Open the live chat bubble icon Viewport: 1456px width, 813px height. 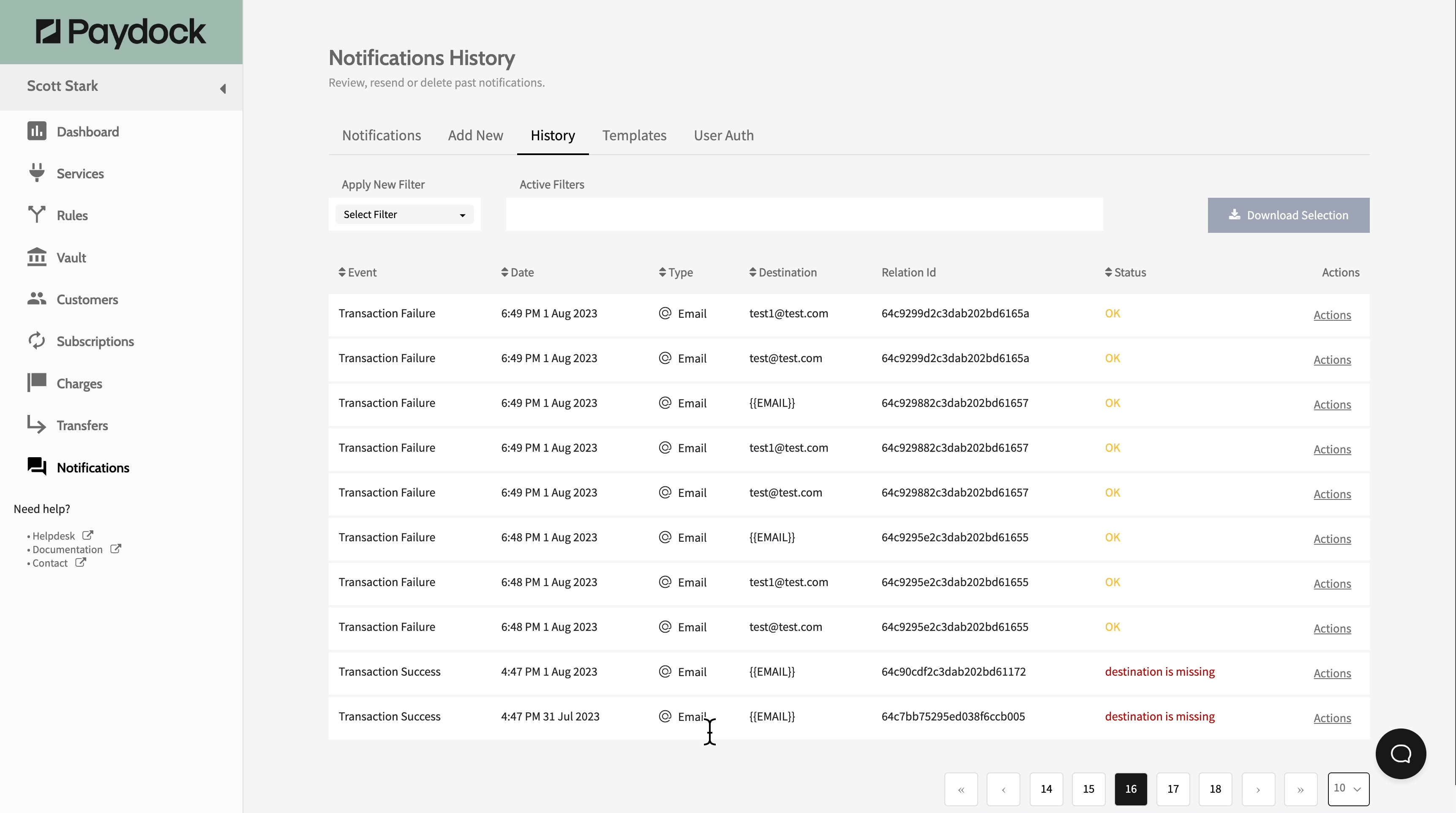pos(1400,753)
